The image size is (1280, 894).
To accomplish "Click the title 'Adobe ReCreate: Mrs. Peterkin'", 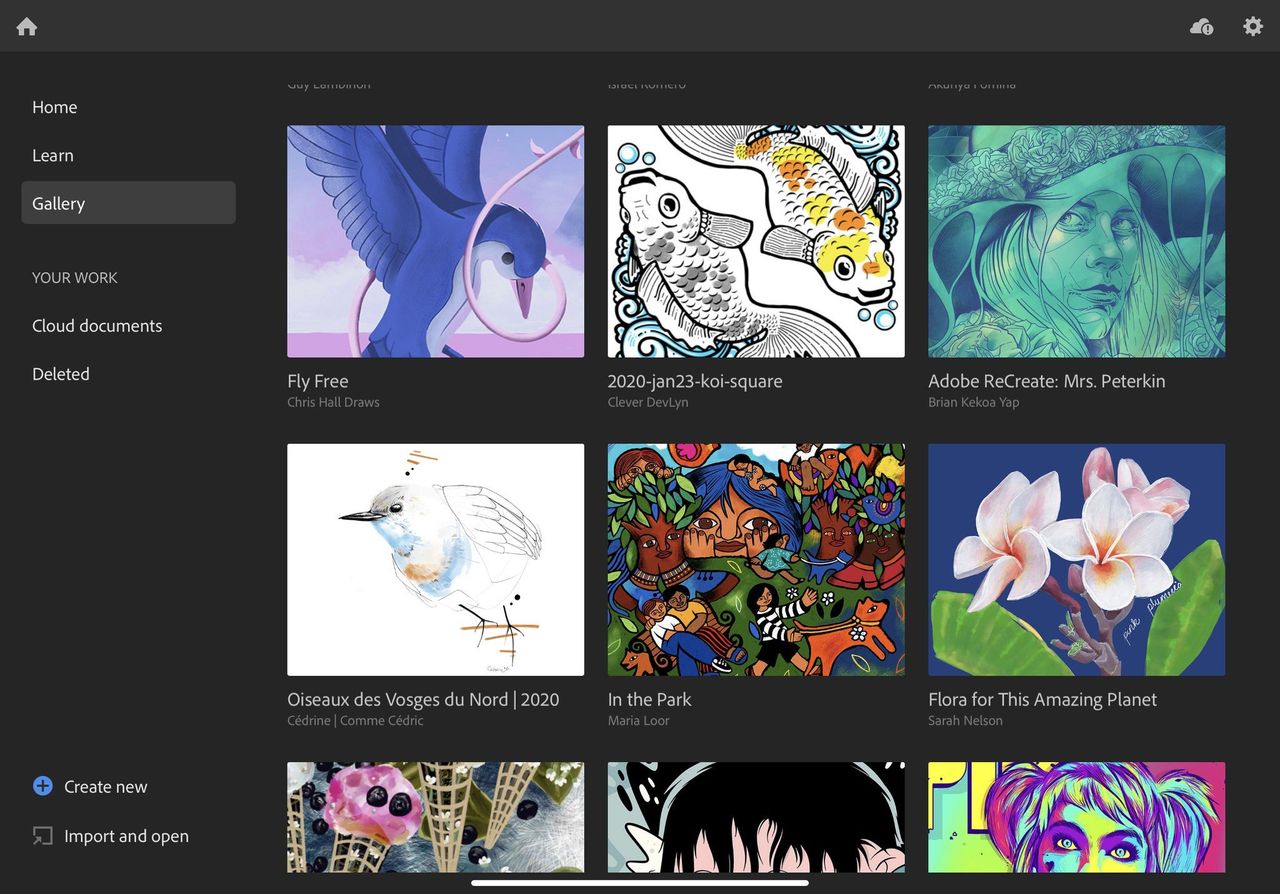I will (1047, 381).
